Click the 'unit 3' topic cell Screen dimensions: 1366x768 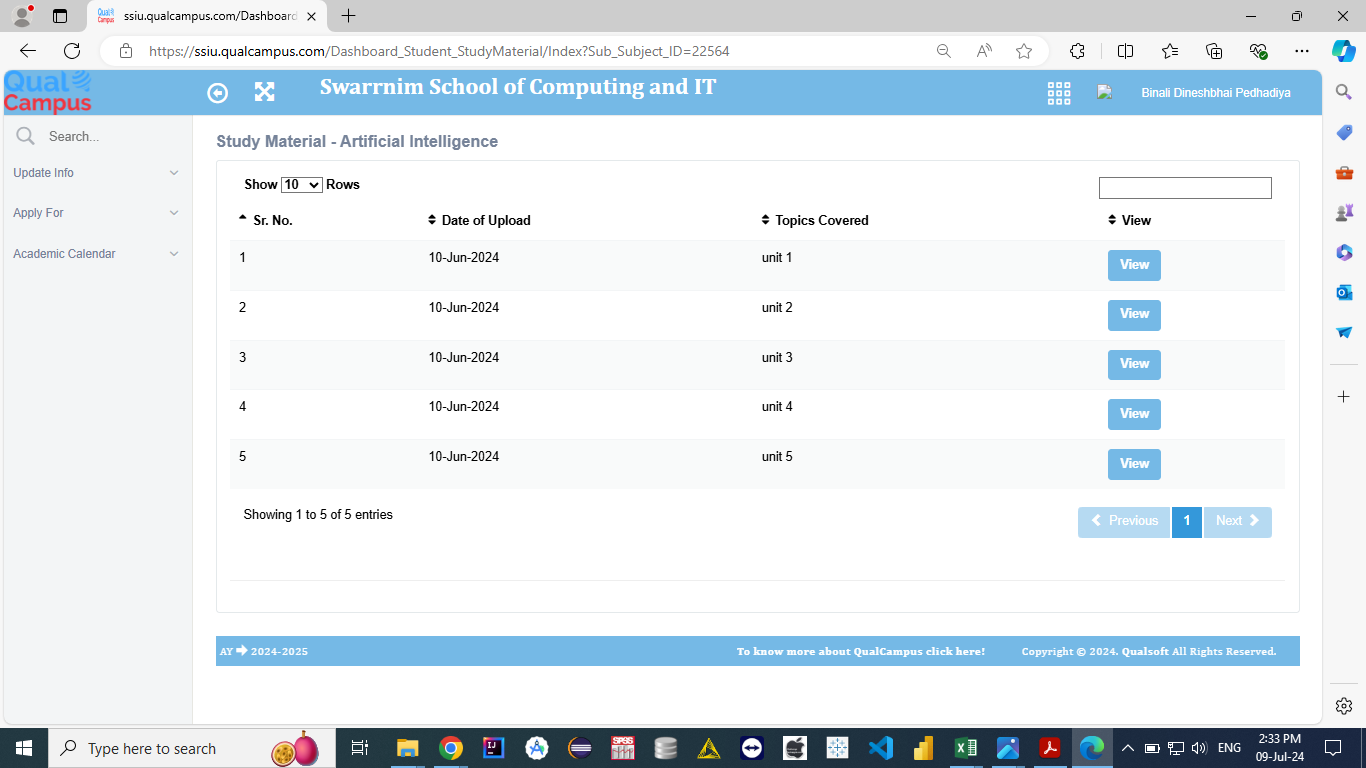777,357
